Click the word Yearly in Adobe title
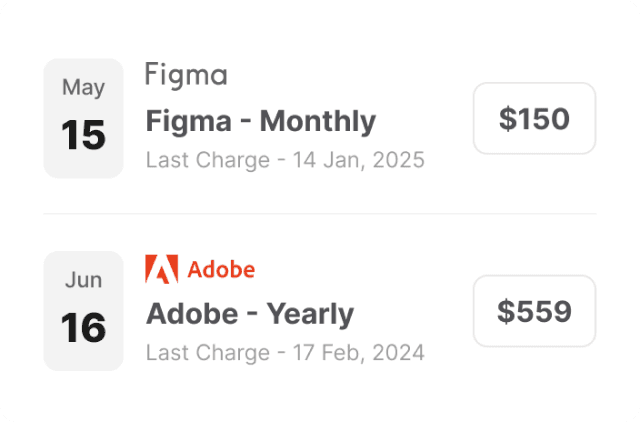The width and height of the screenshot is (640, 422). pyautogui.click(x=310, y=314)
